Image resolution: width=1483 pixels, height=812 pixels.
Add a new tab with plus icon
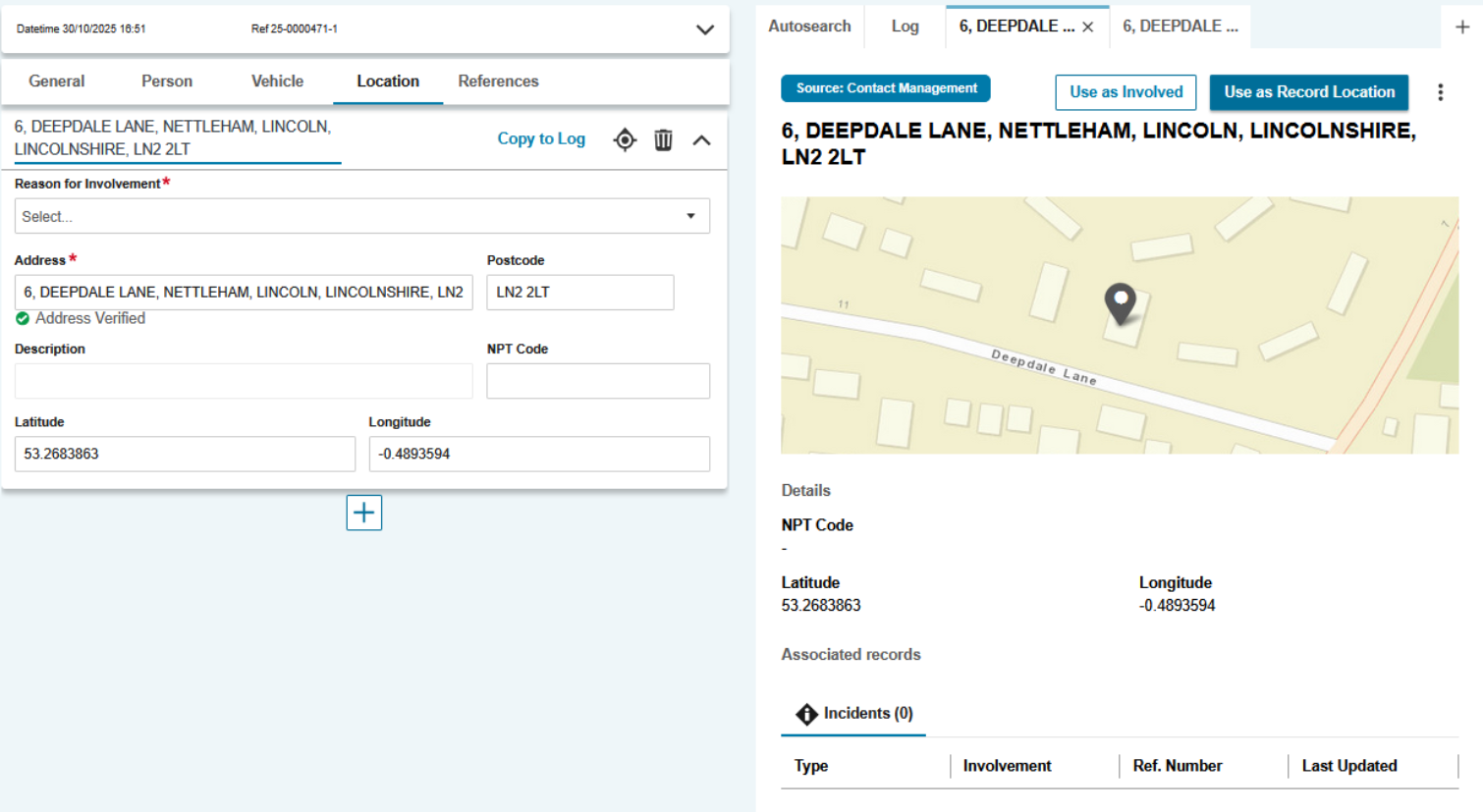click(x=1461, y=27)
